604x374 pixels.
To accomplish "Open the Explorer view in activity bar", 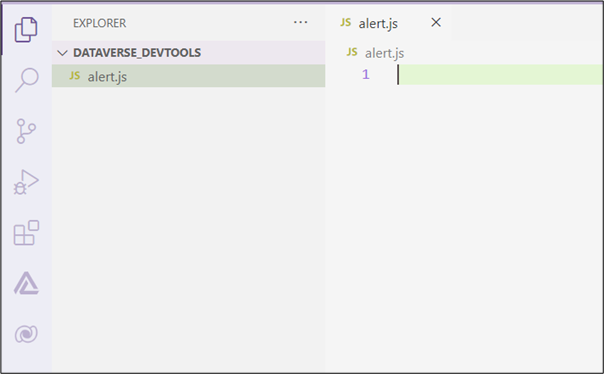I will pos(26,30).
